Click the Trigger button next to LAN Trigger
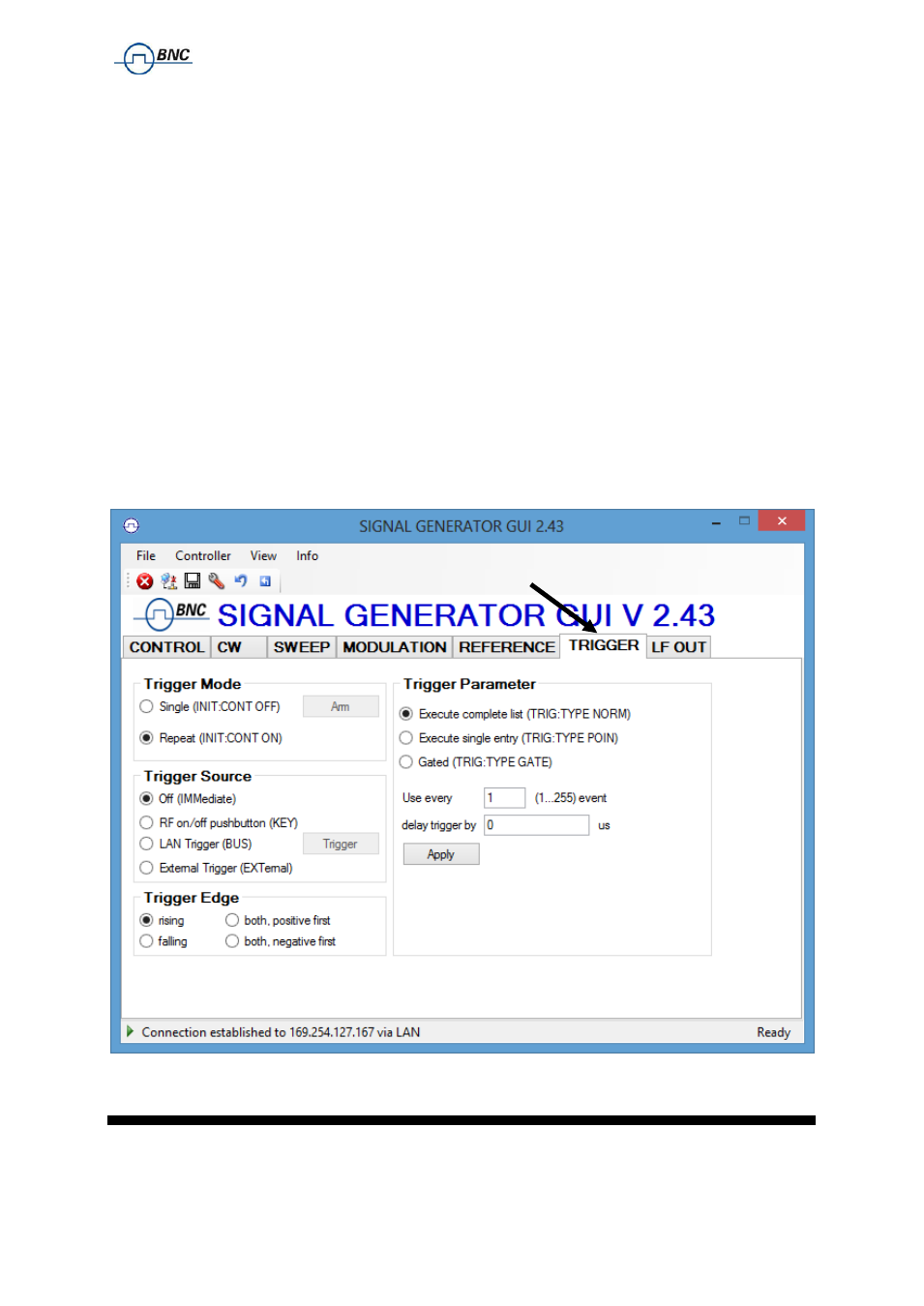 [x=341, y=844]
